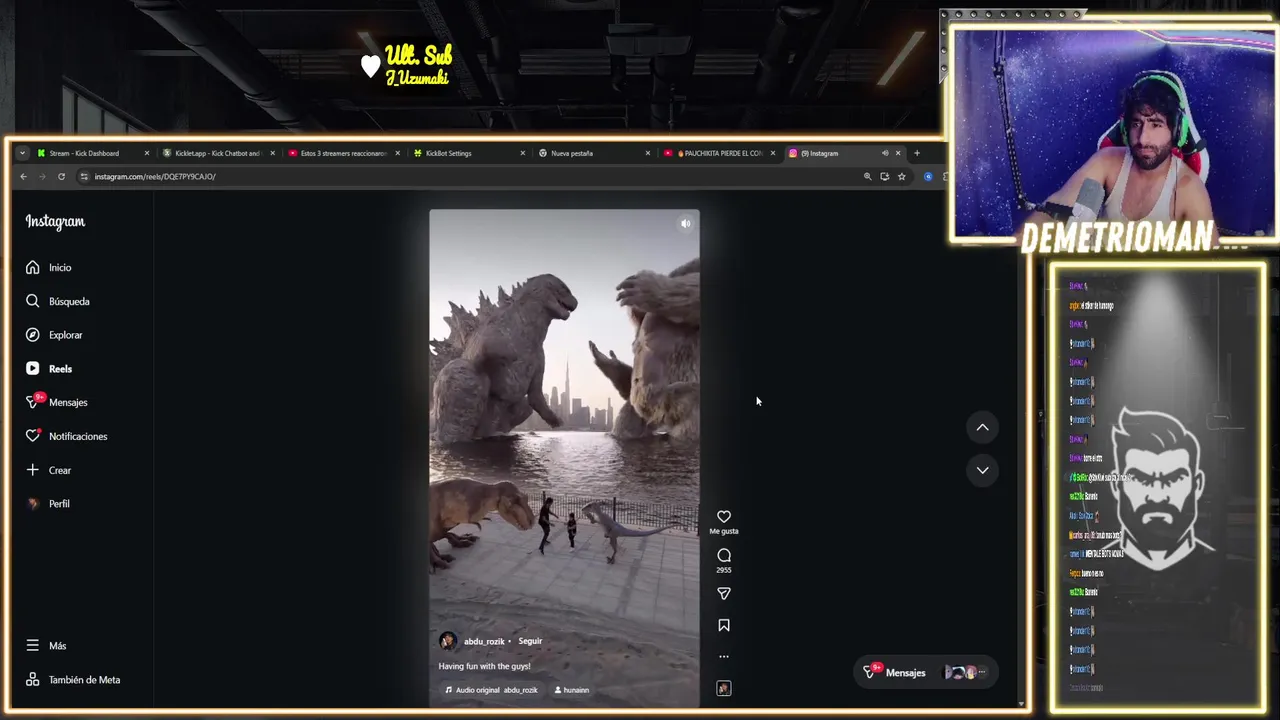This screenshot has width=1280, height=720.
Task: Click browser forward arrow
Action: point(42,176)
